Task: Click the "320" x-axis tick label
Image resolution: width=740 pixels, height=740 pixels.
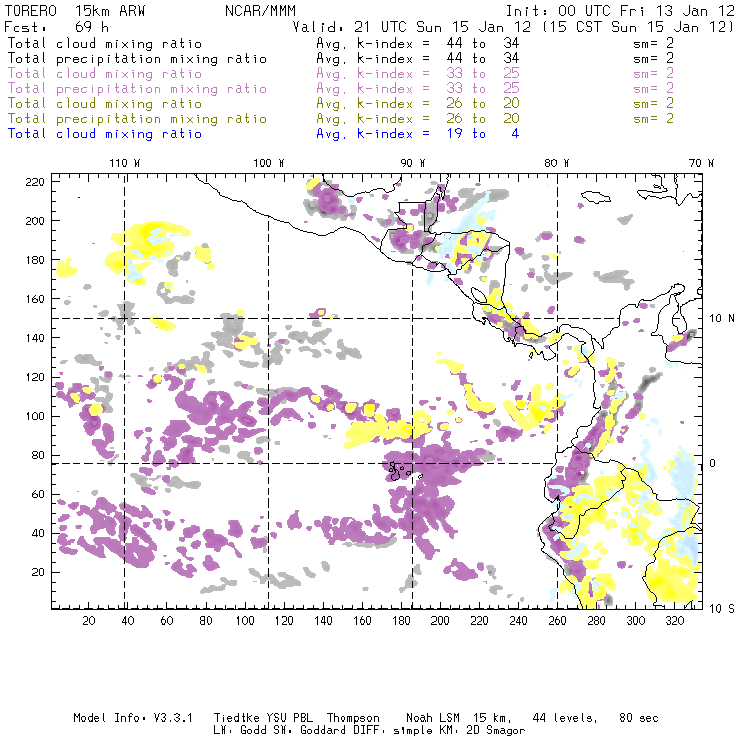Action: point(674,621)
